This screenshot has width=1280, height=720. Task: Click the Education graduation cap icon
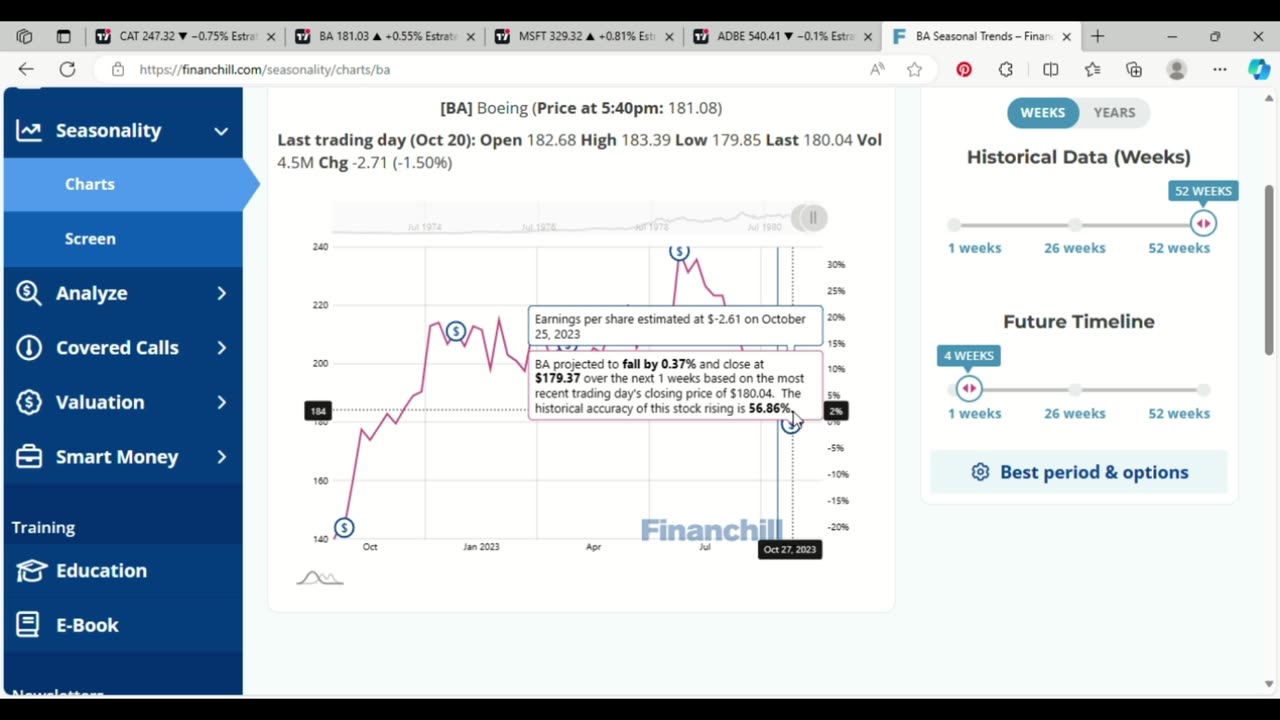click(x=31, y=570)
